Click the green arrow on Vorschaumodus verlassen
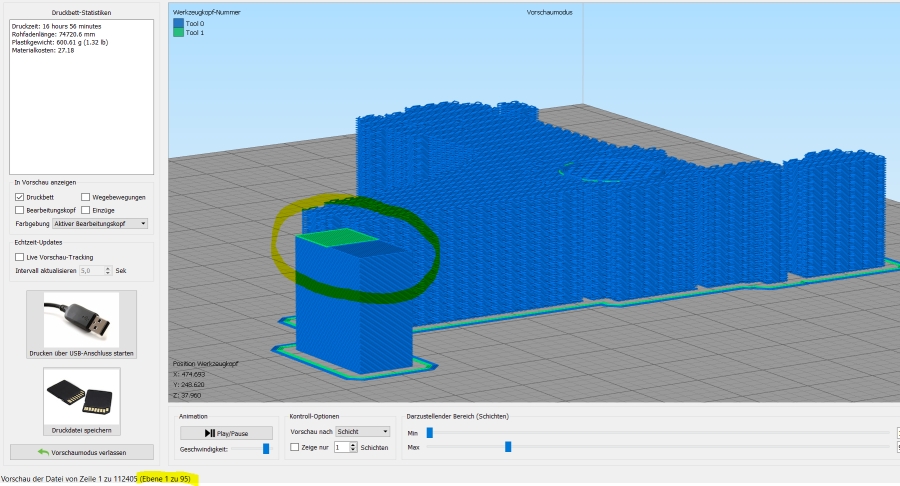Image resolution: width=900 pixels, height=486 pixels. [43, 452]
